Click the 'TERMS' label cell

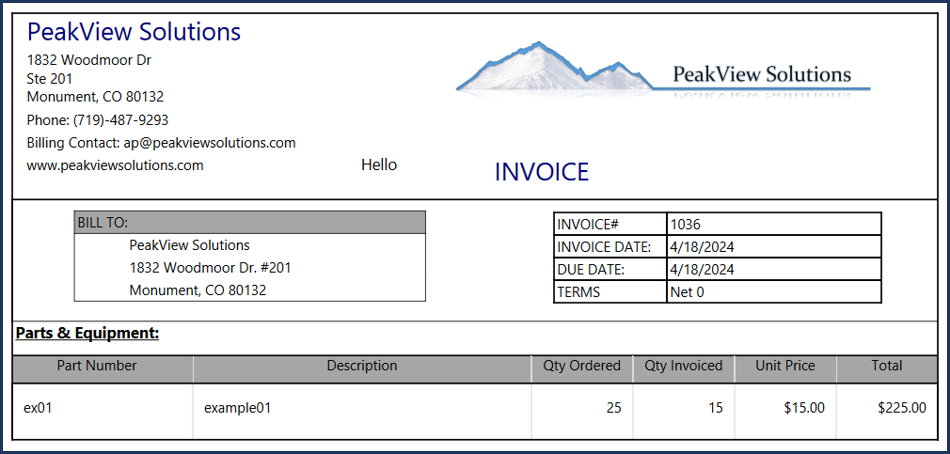[610, 292]
